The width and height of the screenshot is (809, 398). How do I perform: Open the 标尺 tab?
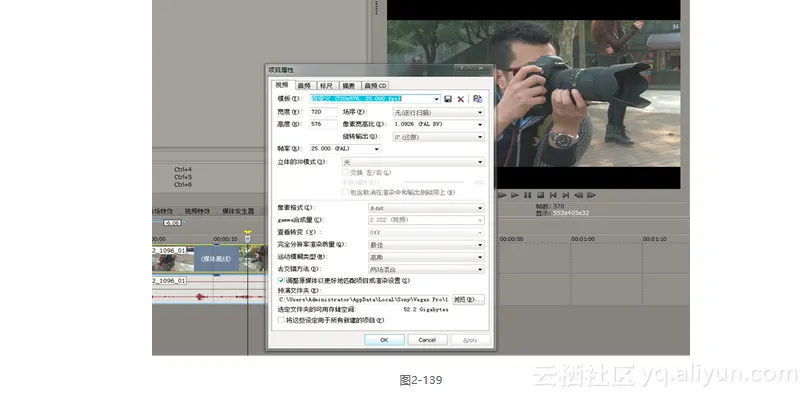pos(327,86)
